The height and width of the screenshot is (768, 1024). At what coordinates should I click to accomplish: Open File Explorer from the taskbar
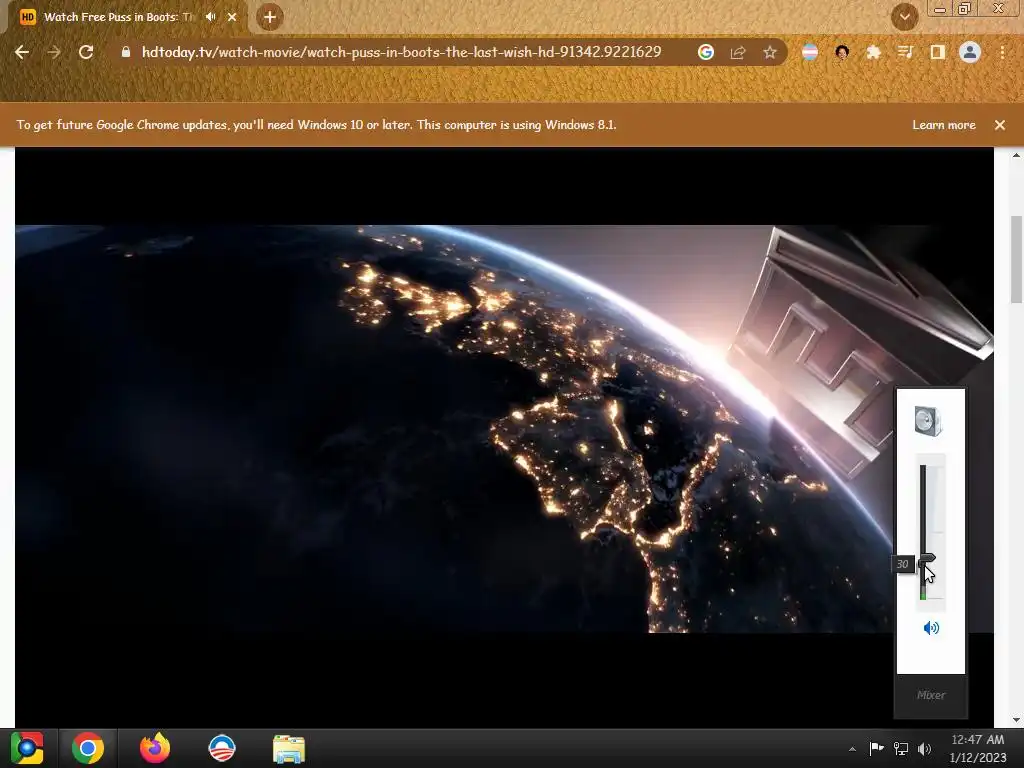click(289, 749)
